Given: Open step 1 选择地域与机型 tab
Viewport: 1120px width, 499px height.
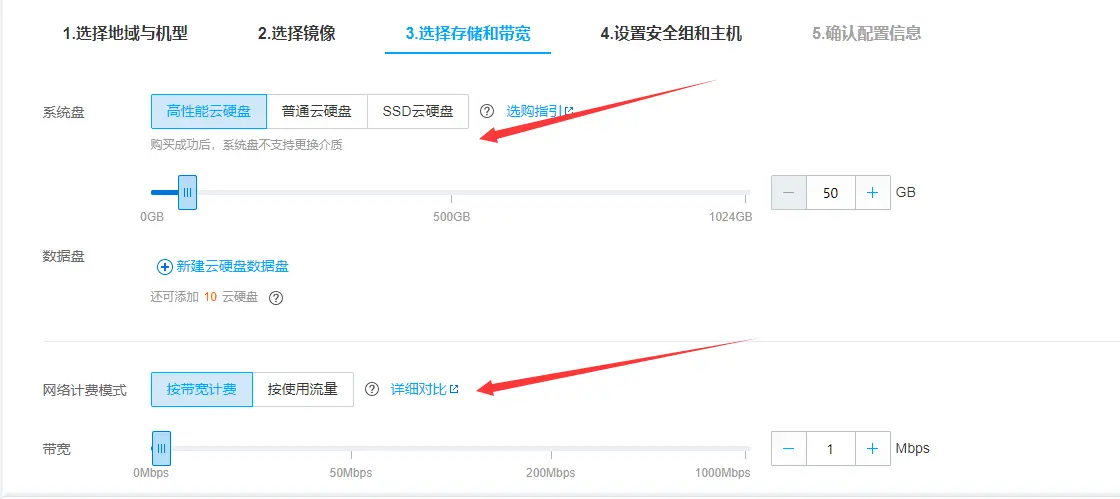Looking at the screenshot, I should click(126, 34).
